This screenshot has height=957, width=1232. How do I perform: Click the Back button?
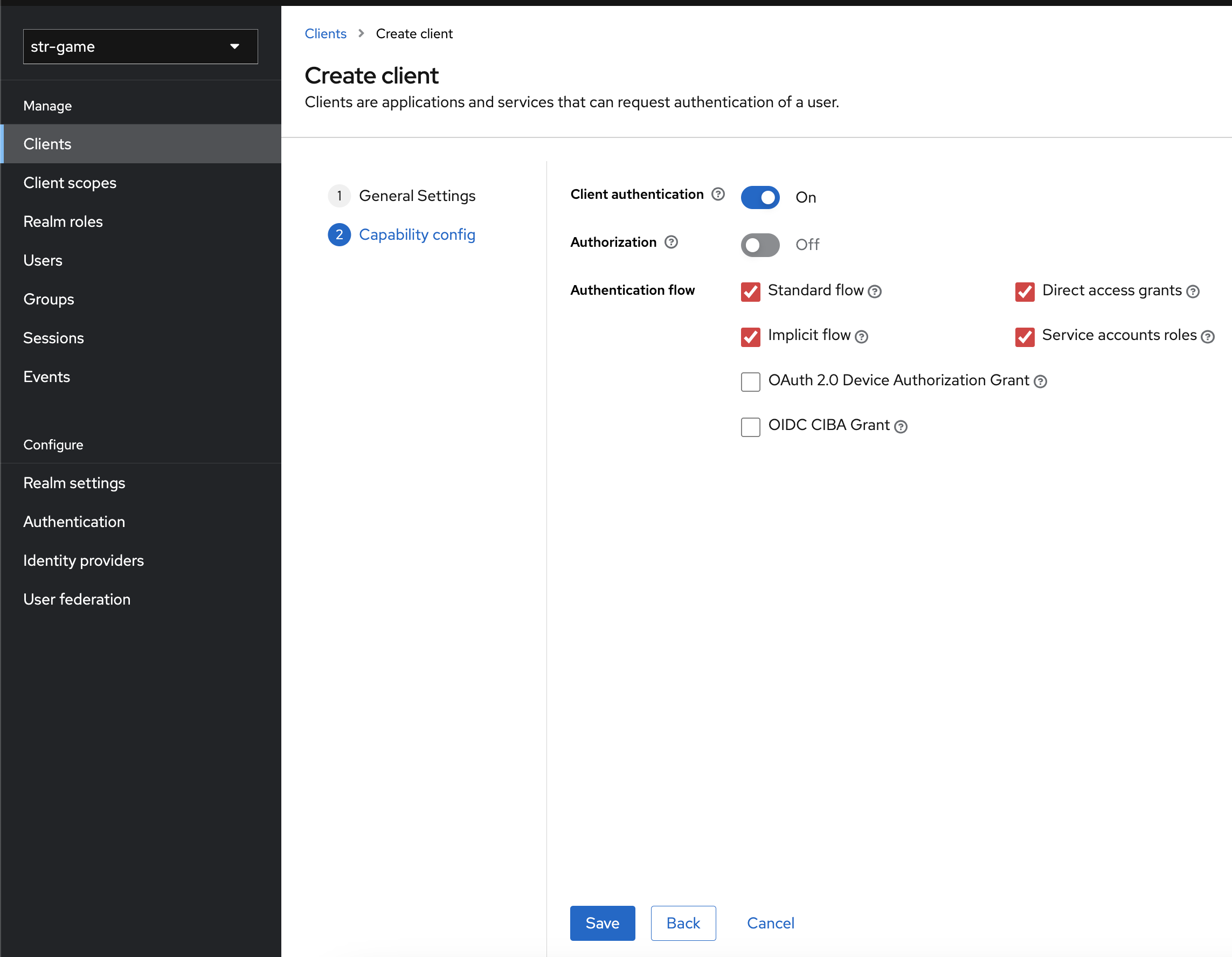coord(683,923)
